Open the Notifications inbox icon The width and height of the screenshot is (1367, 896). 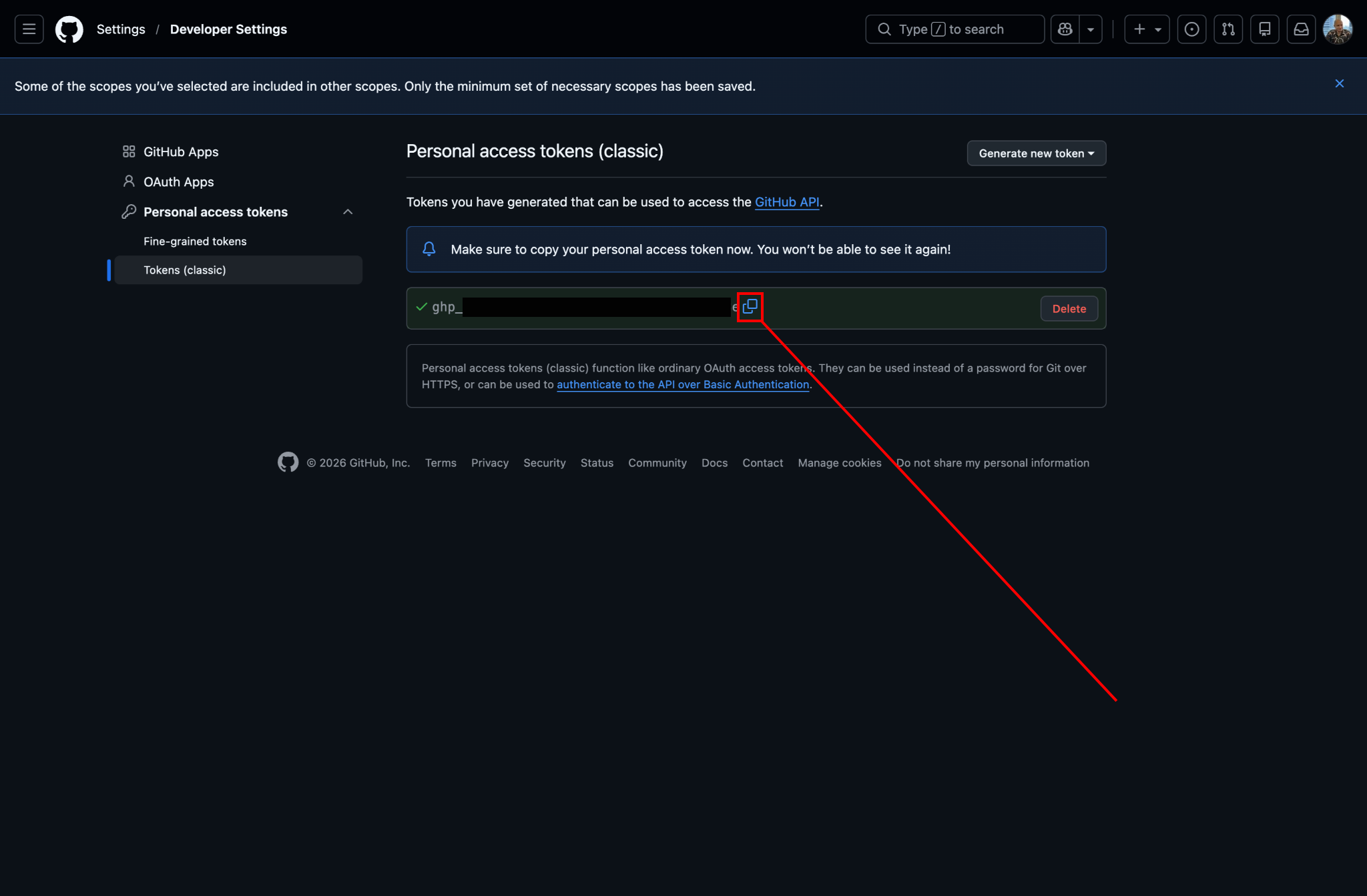pos(1301,29)
